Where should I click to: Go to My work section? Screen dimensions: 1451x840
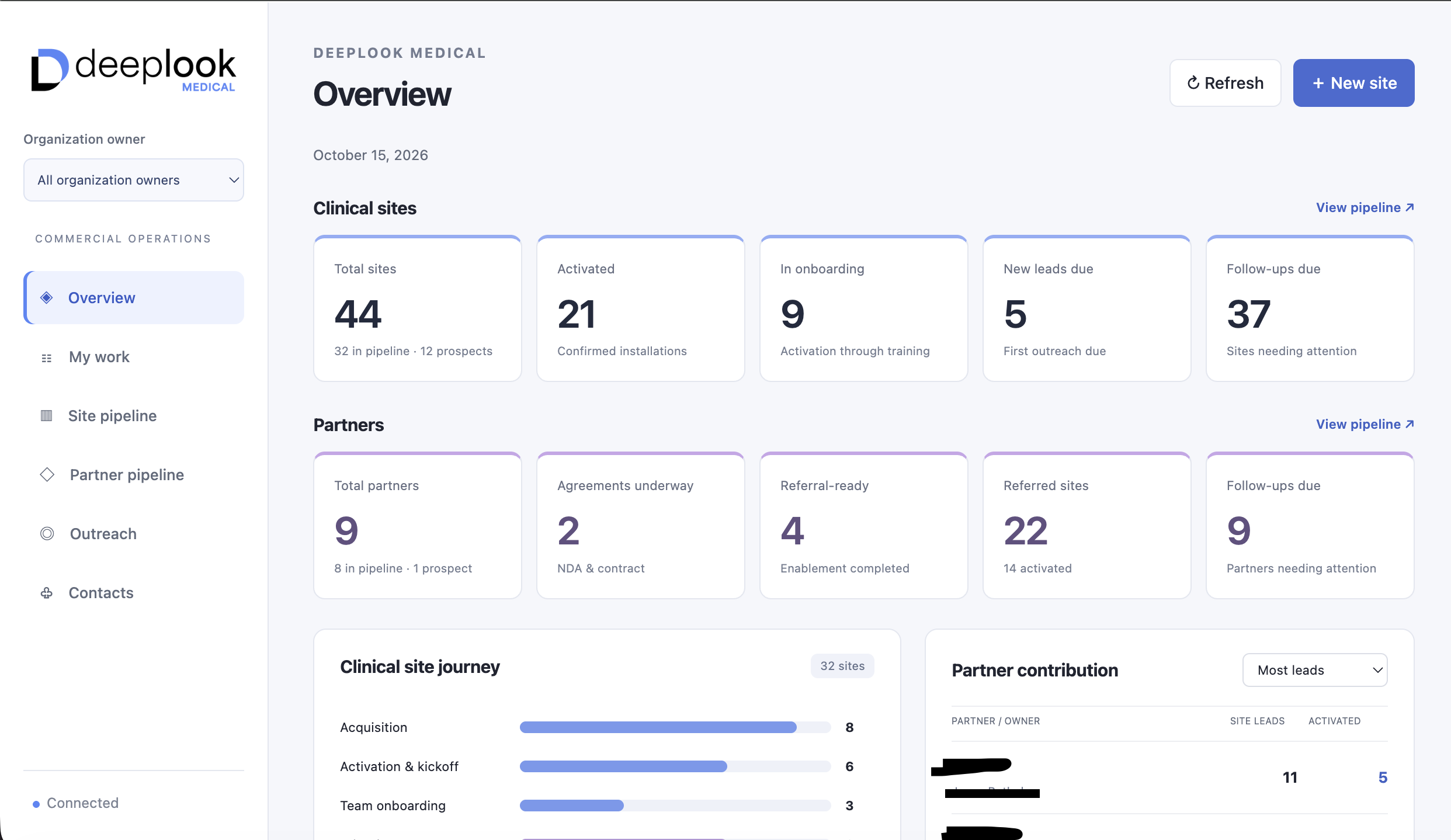[134, 357]
